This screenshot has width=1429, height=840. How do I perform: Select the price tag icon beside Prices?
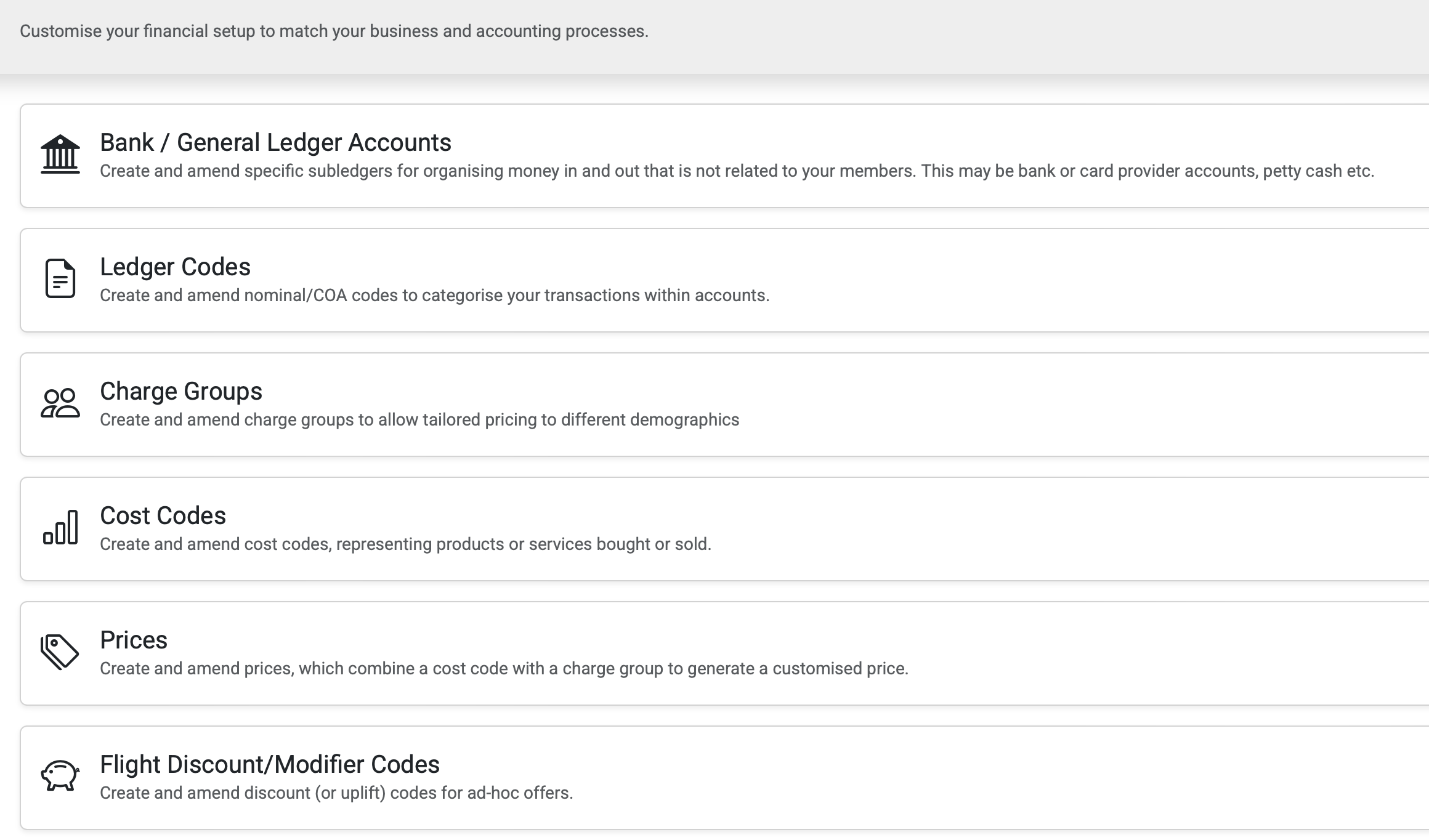click(59, 652)
